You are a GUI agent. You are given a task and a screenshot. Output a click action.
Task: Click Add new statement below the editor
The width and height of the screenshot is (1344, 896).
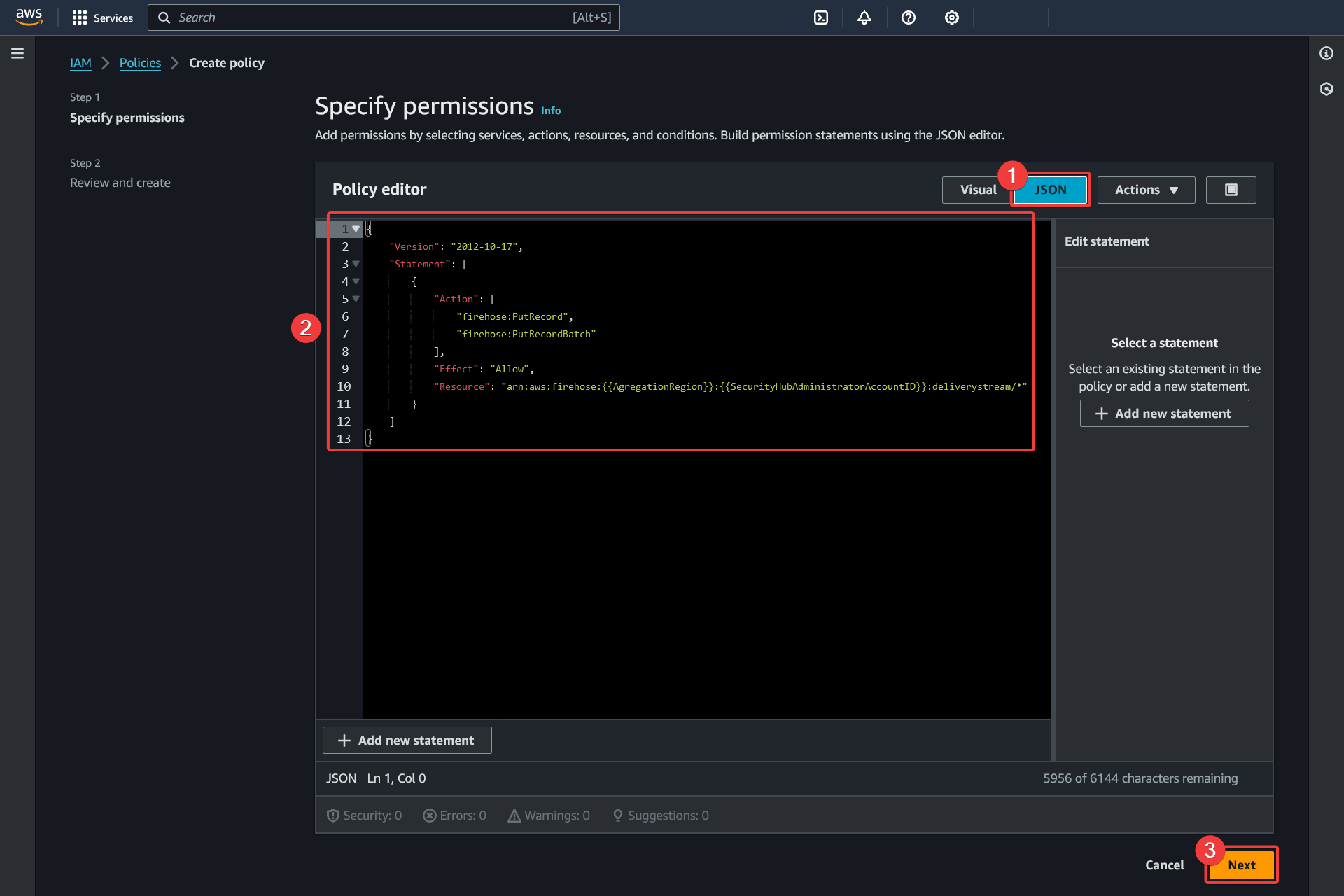coord(407,741)
